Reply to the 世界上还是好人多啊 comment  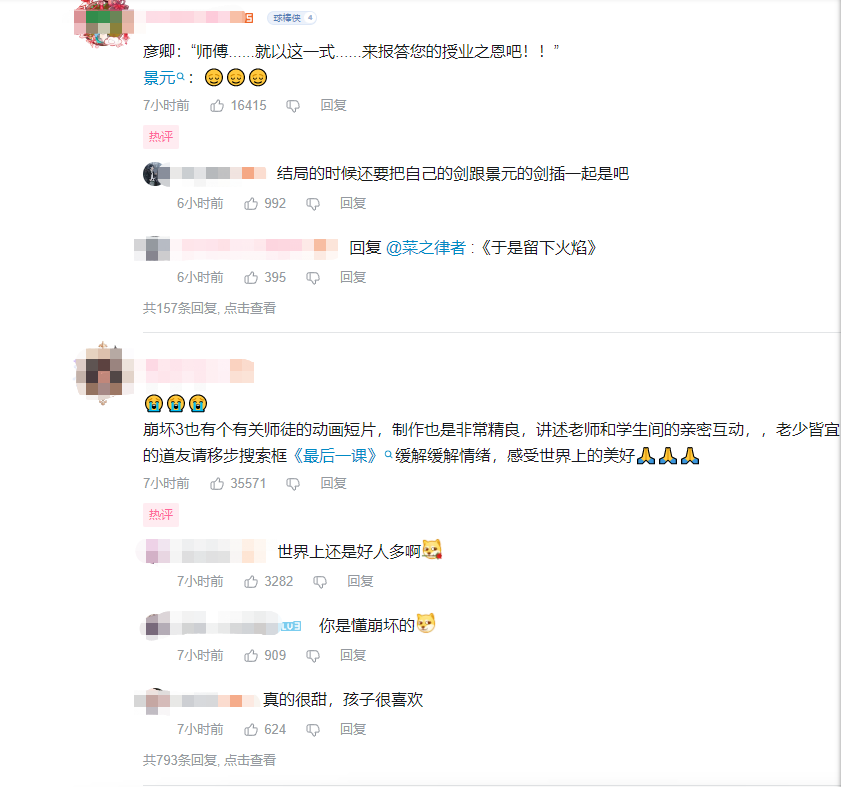[360, 582]
